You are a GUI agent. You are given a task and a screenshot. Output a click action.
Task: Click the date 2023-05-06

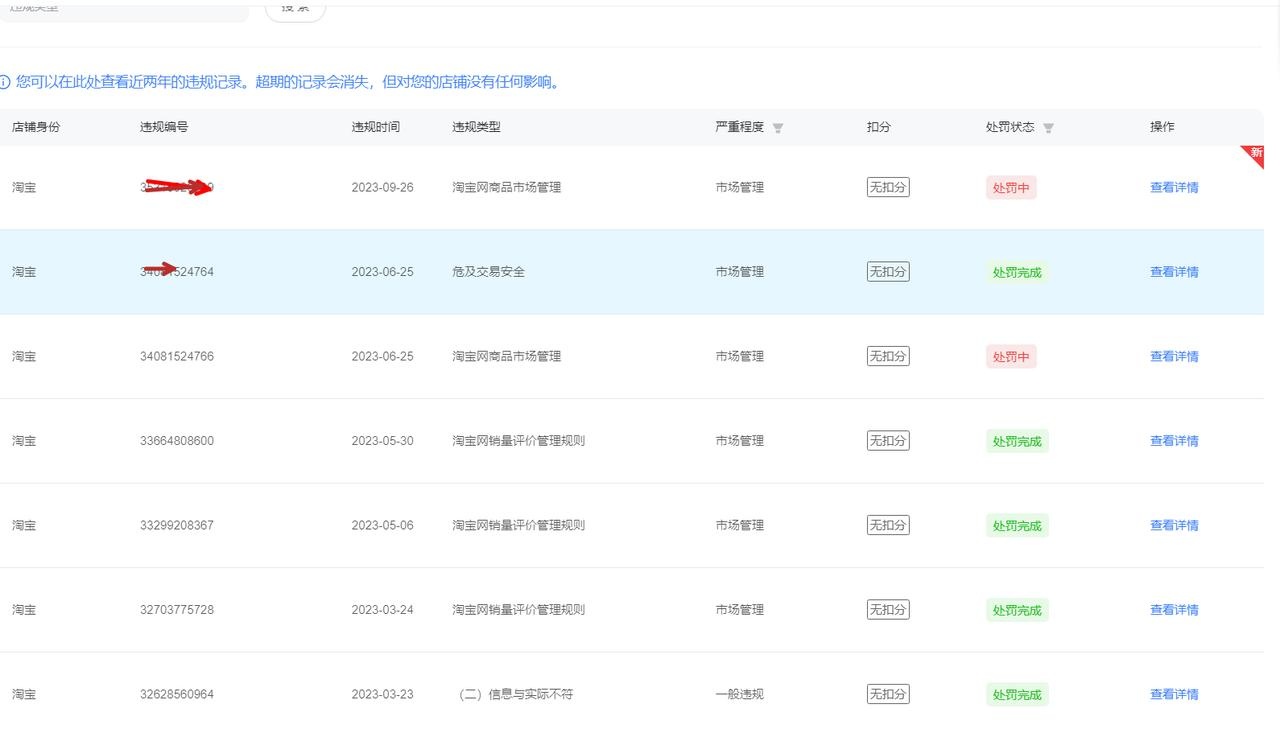(x=382, y=525)
